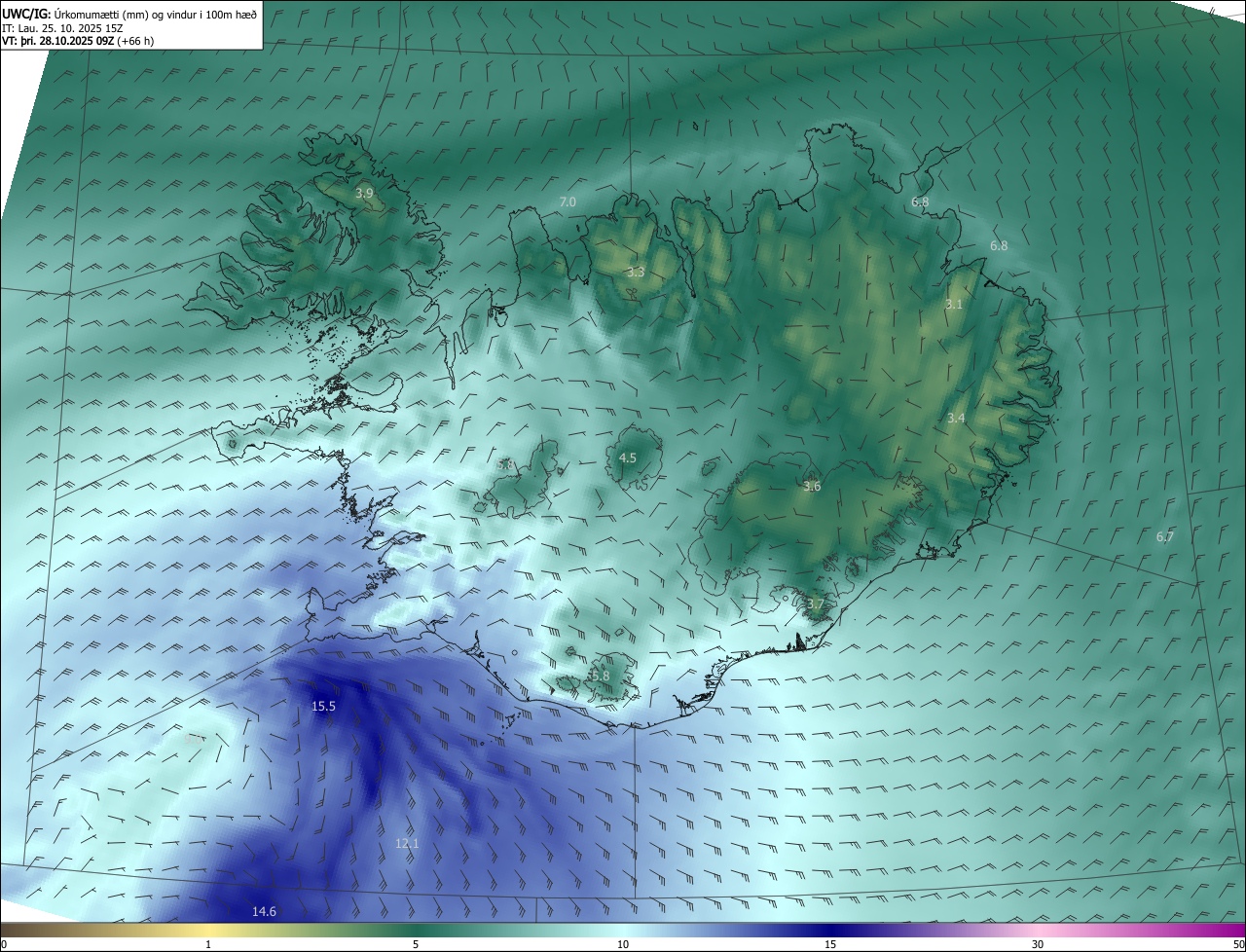
Task: Select the '5' tick on the color scale
Action: click(x=416, y=944)
